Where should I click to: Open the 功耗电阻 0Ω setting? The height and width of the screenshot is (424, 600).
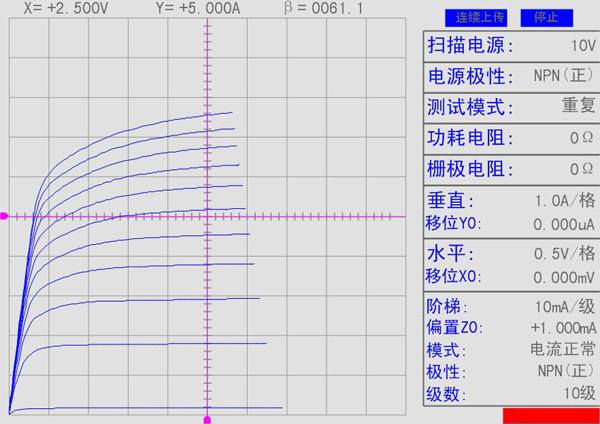pos(511,138)
